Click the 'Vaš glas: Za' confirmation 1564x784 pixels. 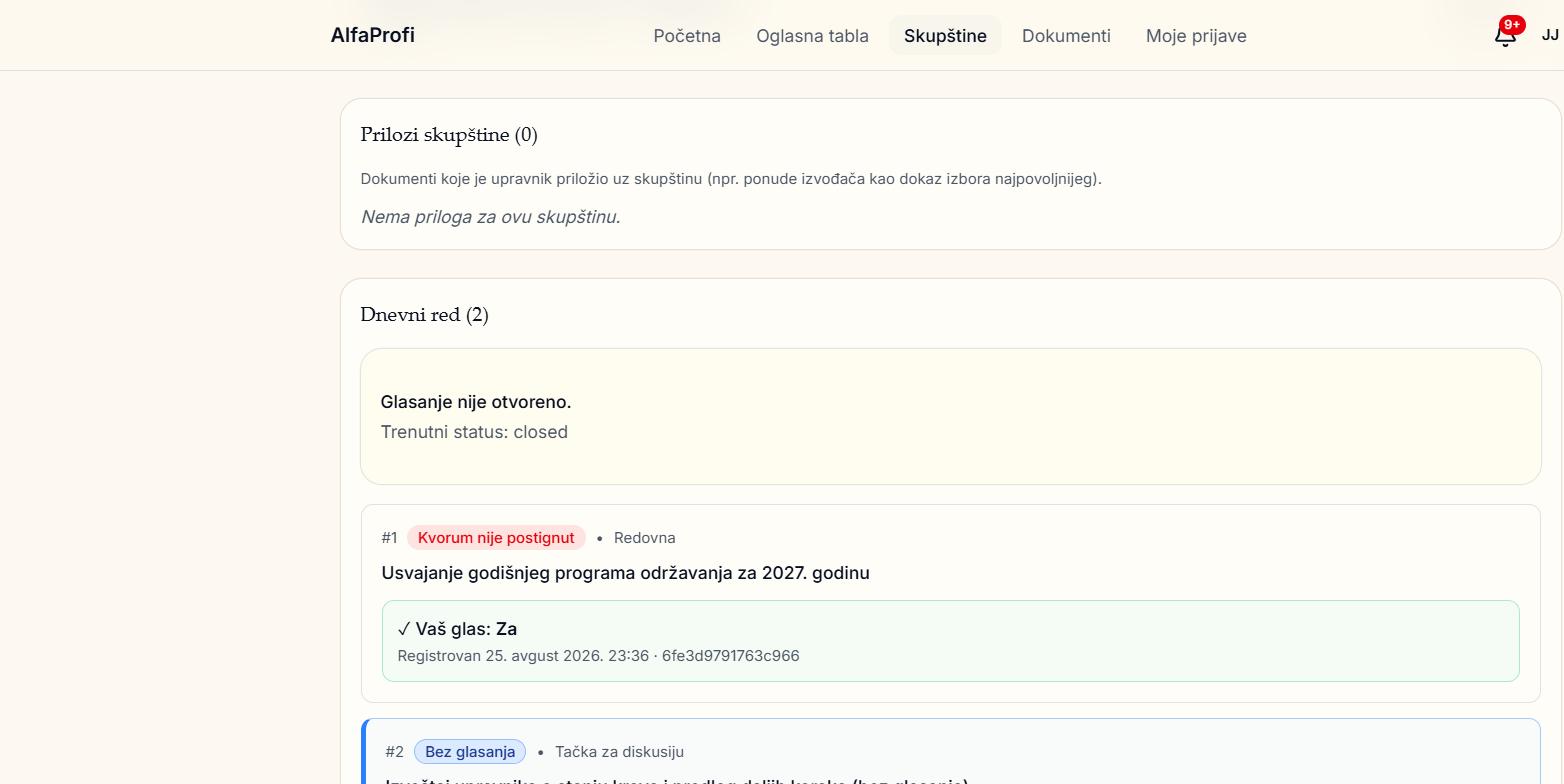click(457, 629)
